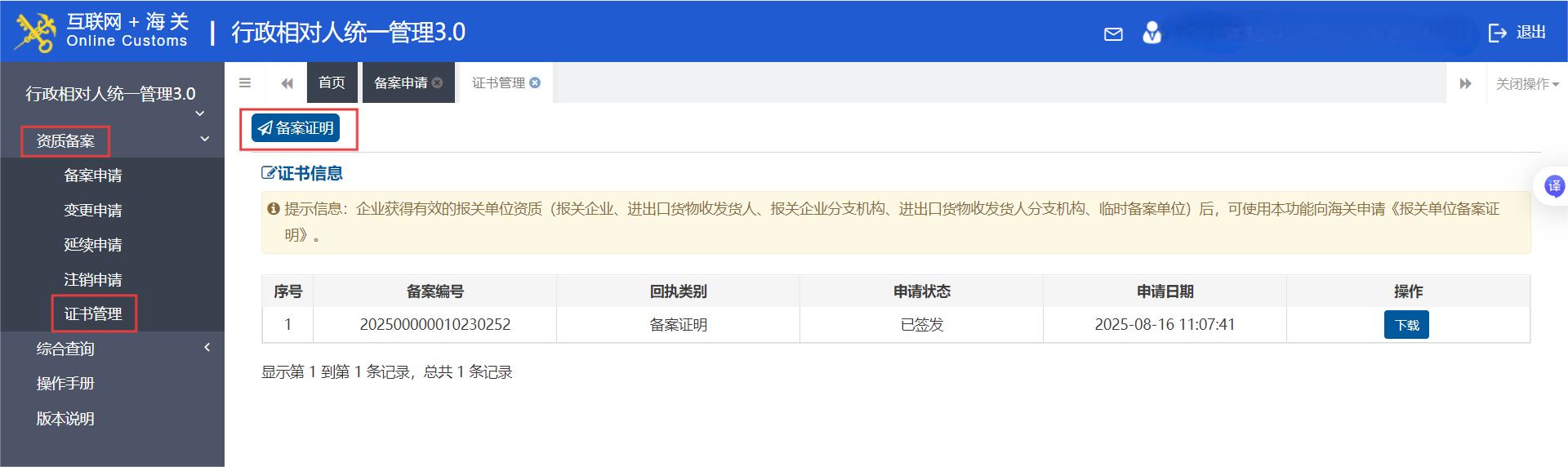Image resolution: width=1568 pixels, height=467 pixels.
Task: Log out using the 退出 button
Action: click(1517, 33)
